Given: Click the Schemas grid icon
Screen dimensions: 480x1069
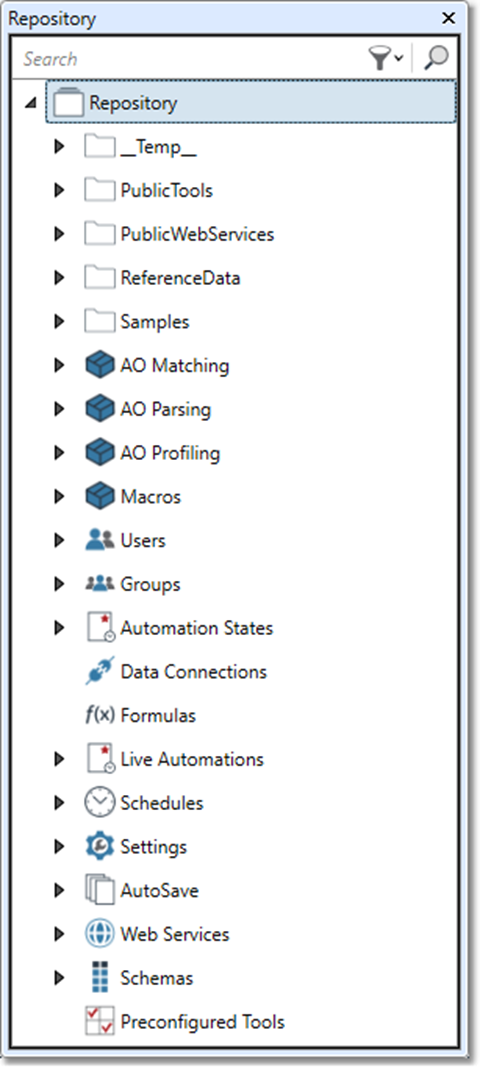Looking at the screenshot, I should [100, 977].
